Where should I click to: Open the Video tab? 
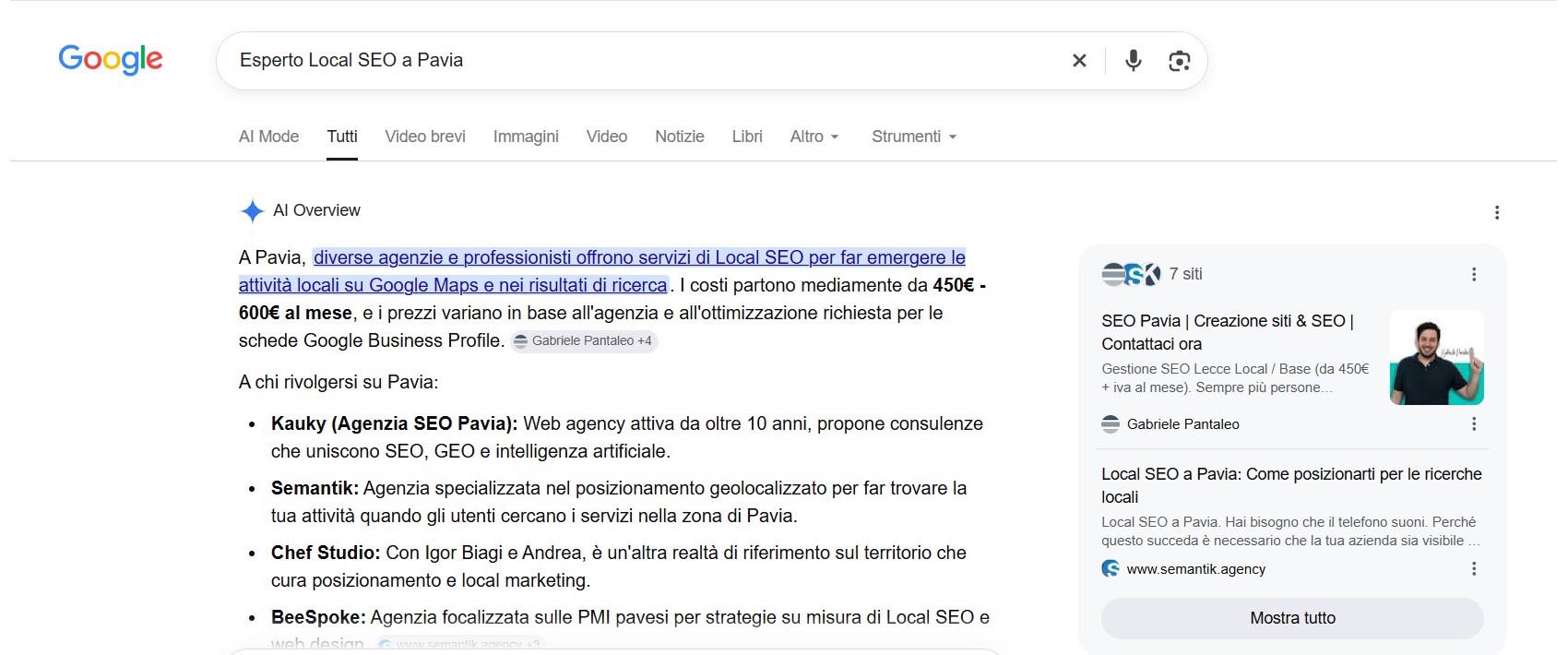607,137
